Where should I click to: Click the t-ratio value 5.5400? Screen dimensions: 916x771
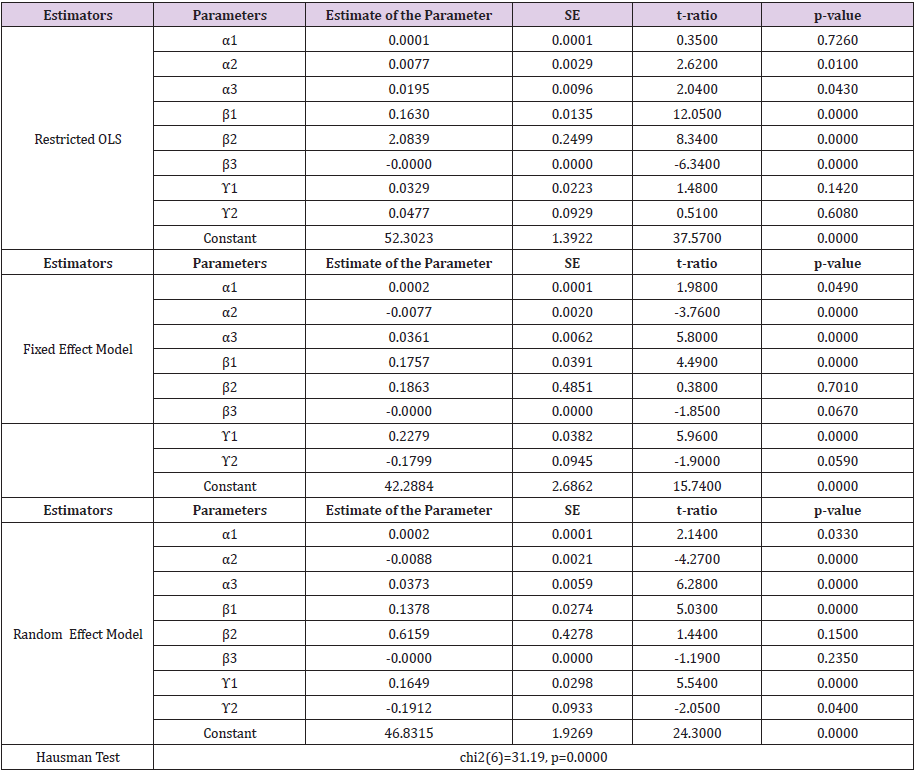[x=697, y=683]
